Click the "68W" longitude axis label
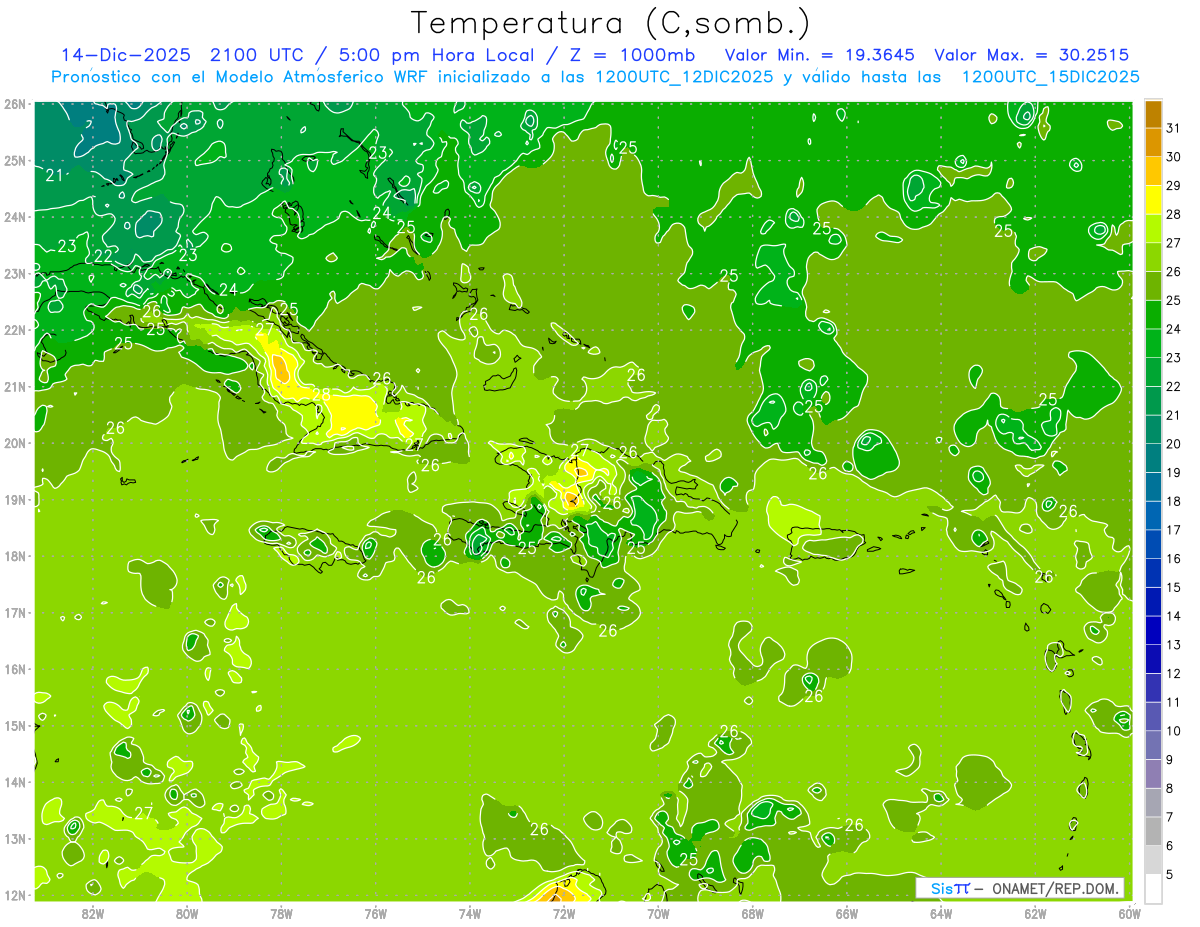This screenshot has width=1200, height=927. coord(752,913)
